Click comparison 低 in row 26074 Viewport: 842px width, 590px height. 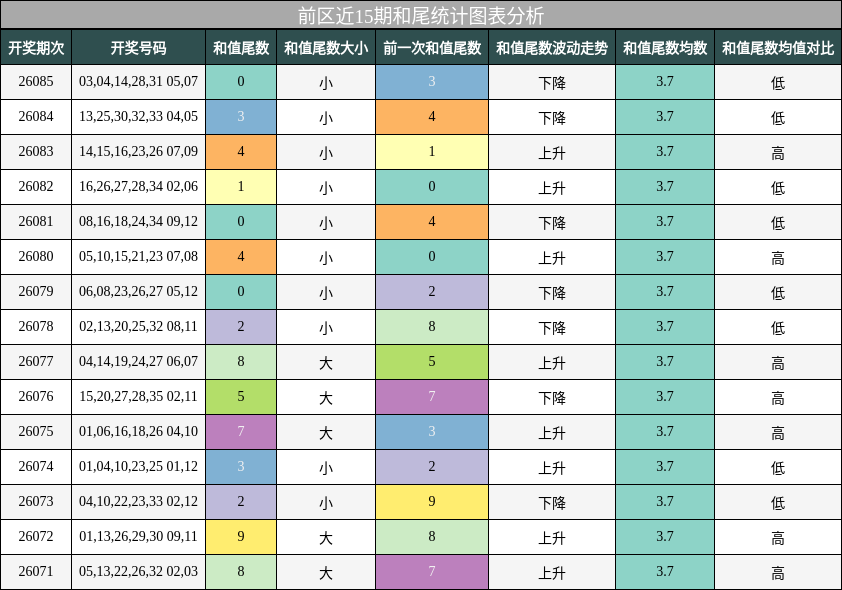coord(778,468)
